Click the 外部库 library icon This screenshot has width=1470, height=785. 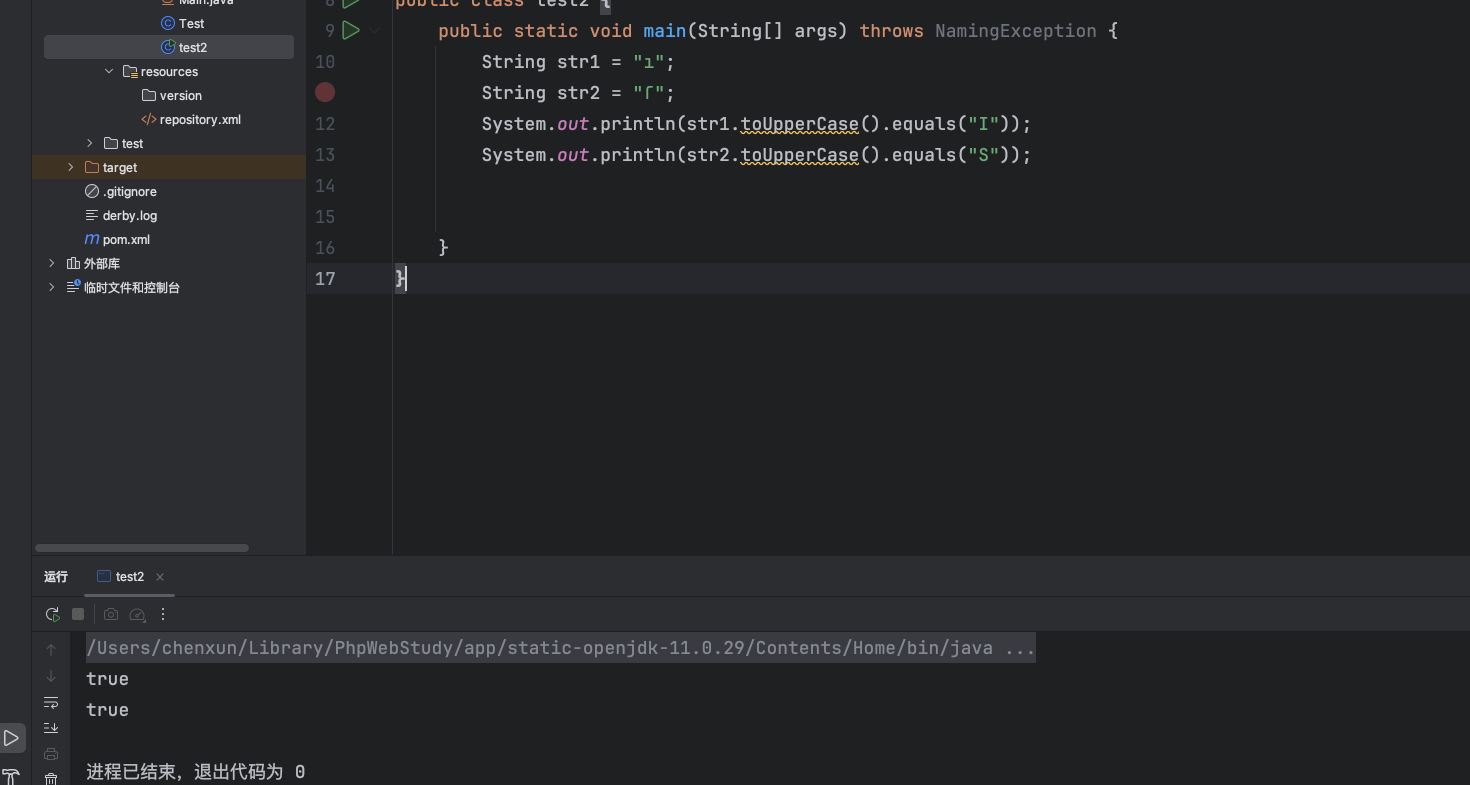tap(73, 263)
